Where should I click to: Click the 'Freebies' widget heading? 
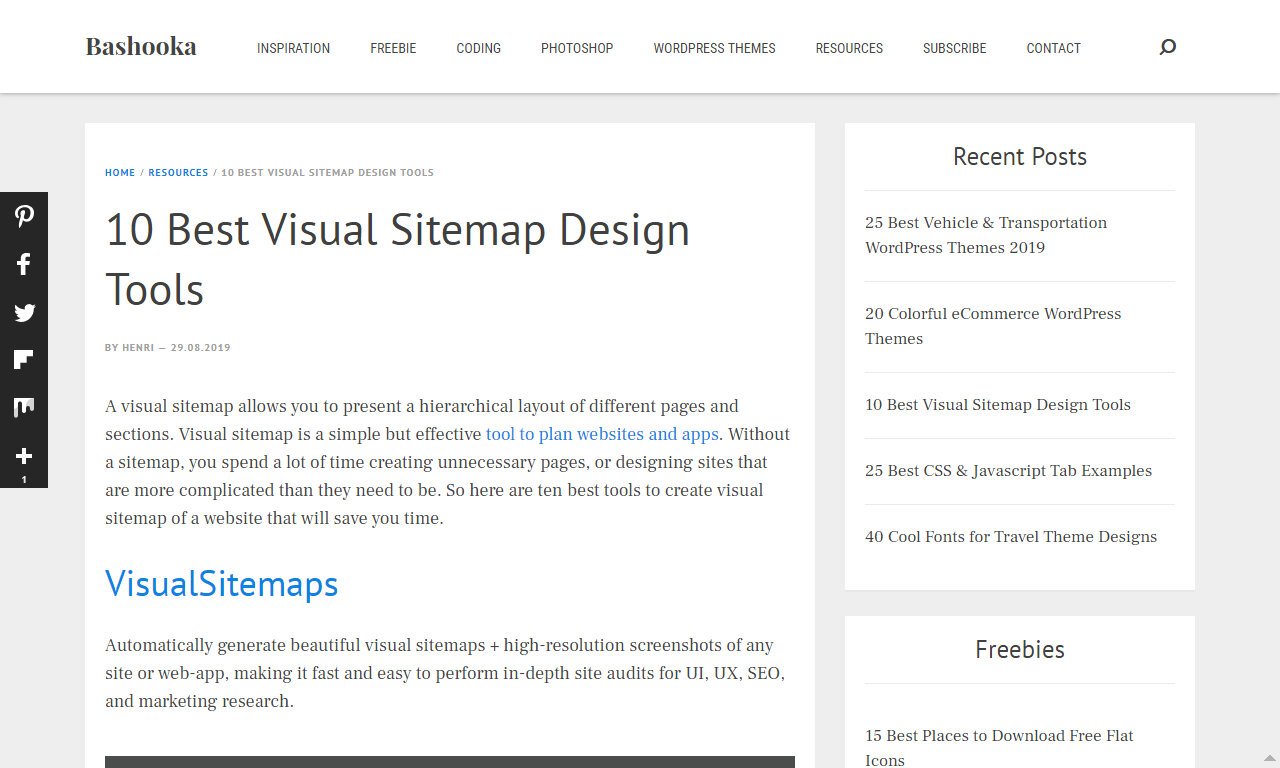coord(1020,649)
